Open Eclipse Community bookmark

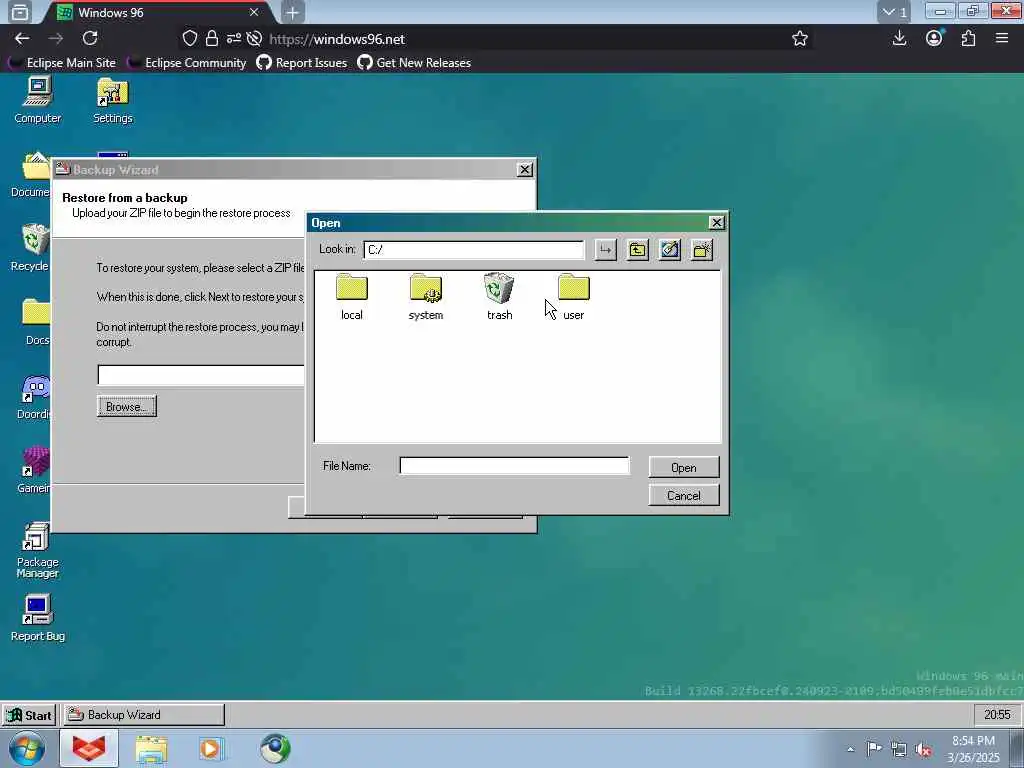tap(187, 63)
